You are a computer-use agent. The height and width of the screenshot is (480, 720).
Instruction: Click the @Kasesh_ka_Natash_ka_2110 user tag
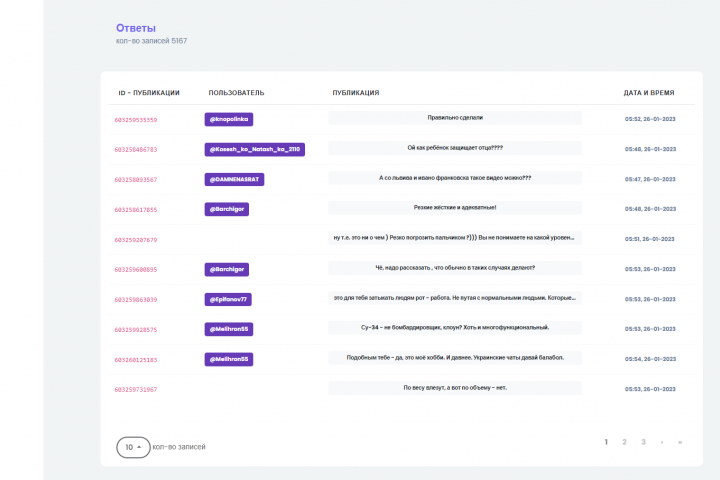pyautogui.click(x=254, y=149)
